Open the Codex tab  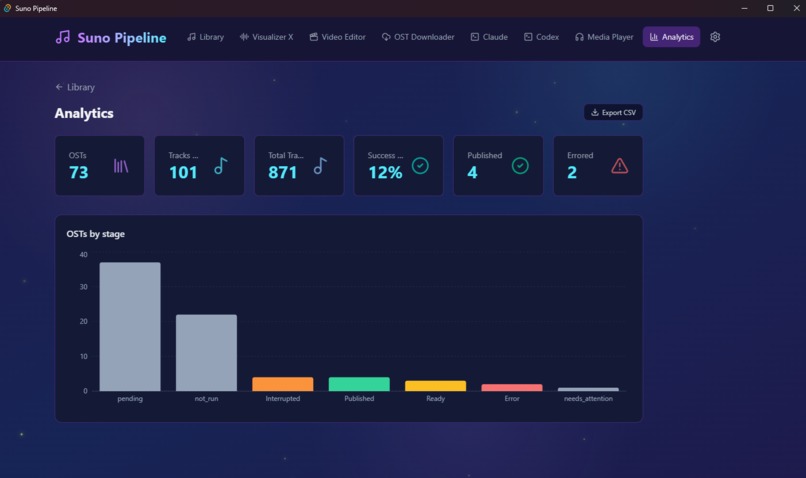541,37
